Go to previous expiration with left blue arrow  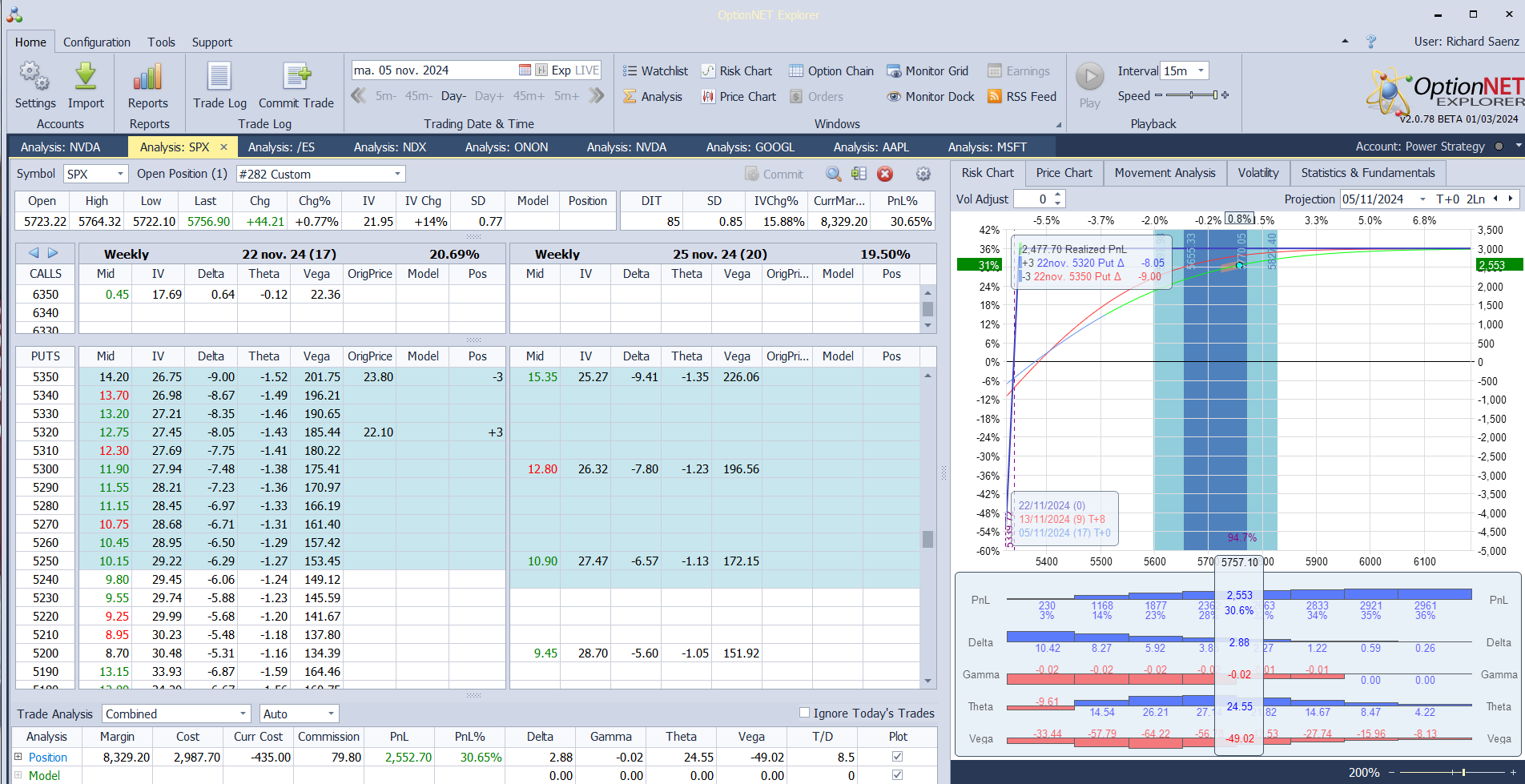pyautogui.click(x=34, y=253)
